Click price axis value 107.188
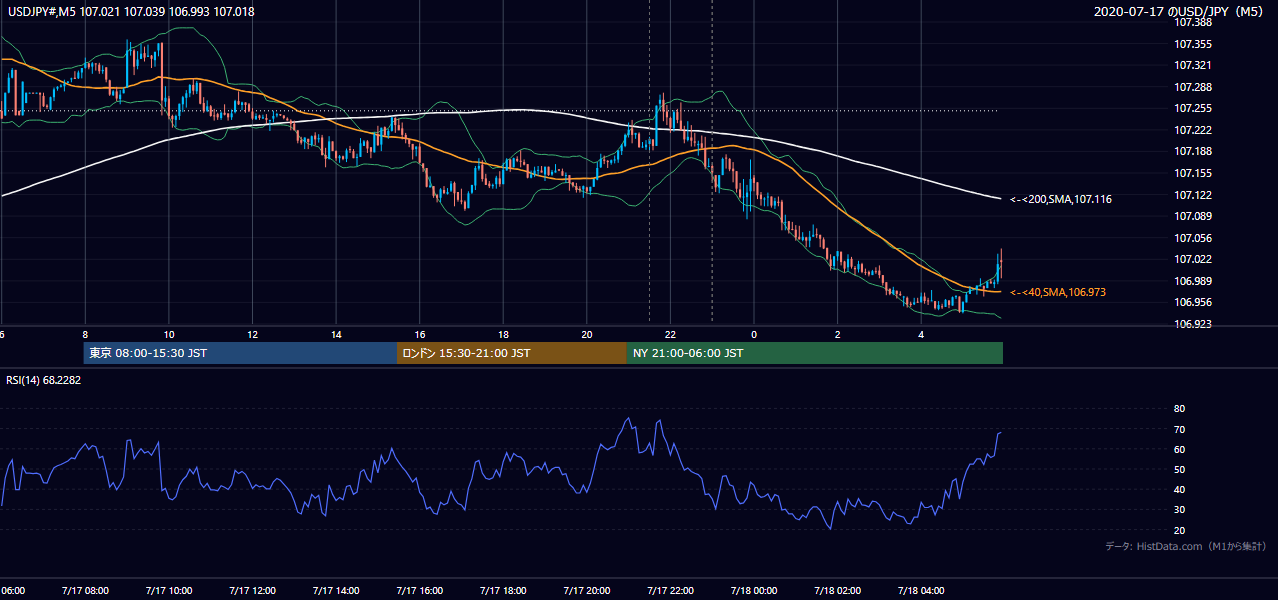This screenshot has height=600, width=1278. click(x=1193, y=152)
